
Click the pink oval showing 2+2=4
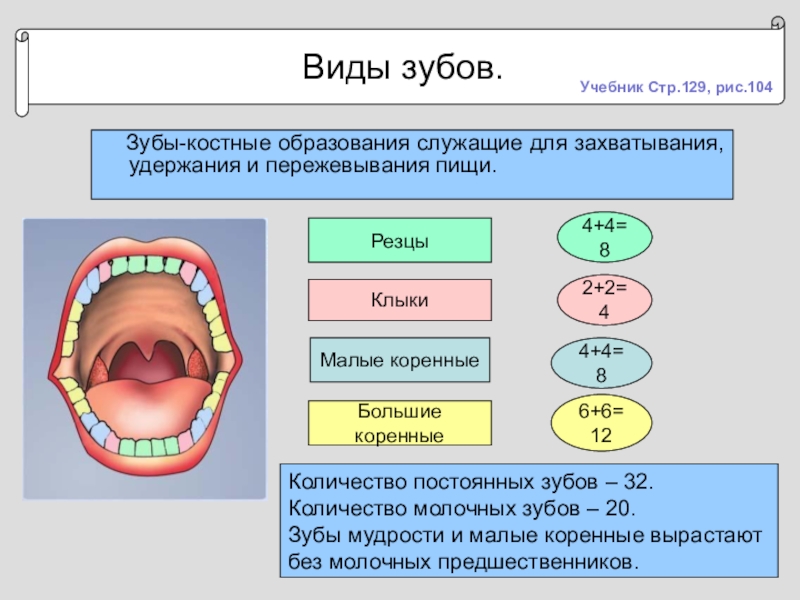(604, 300)
